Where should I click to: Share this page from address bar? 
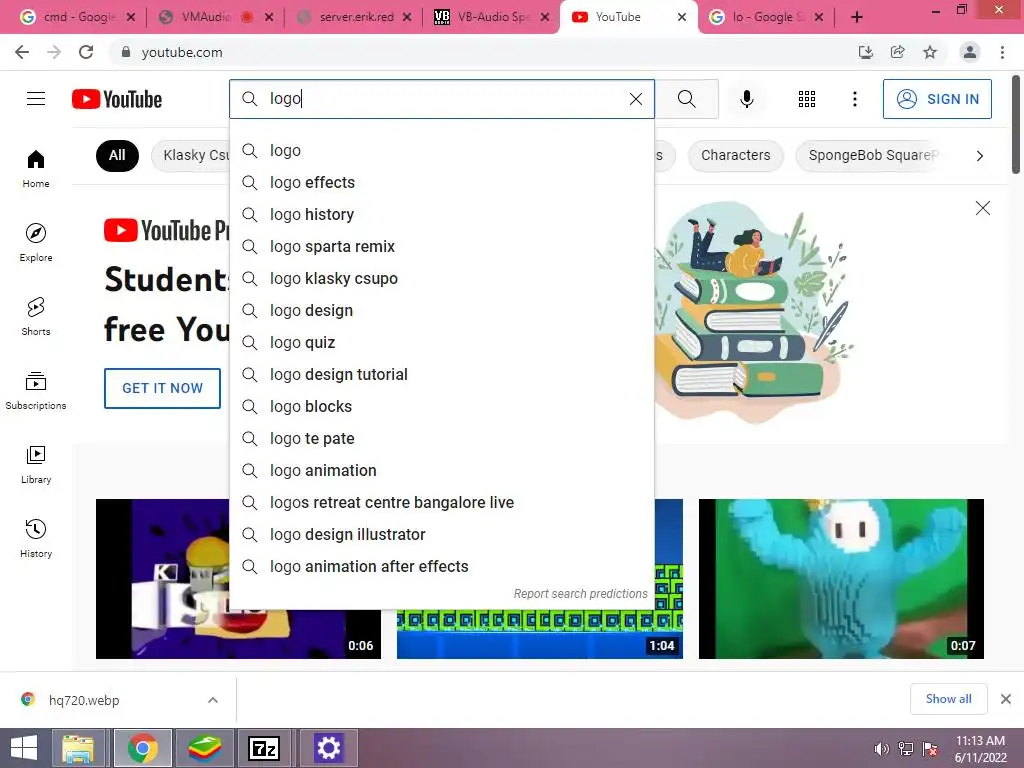(898, 52)
